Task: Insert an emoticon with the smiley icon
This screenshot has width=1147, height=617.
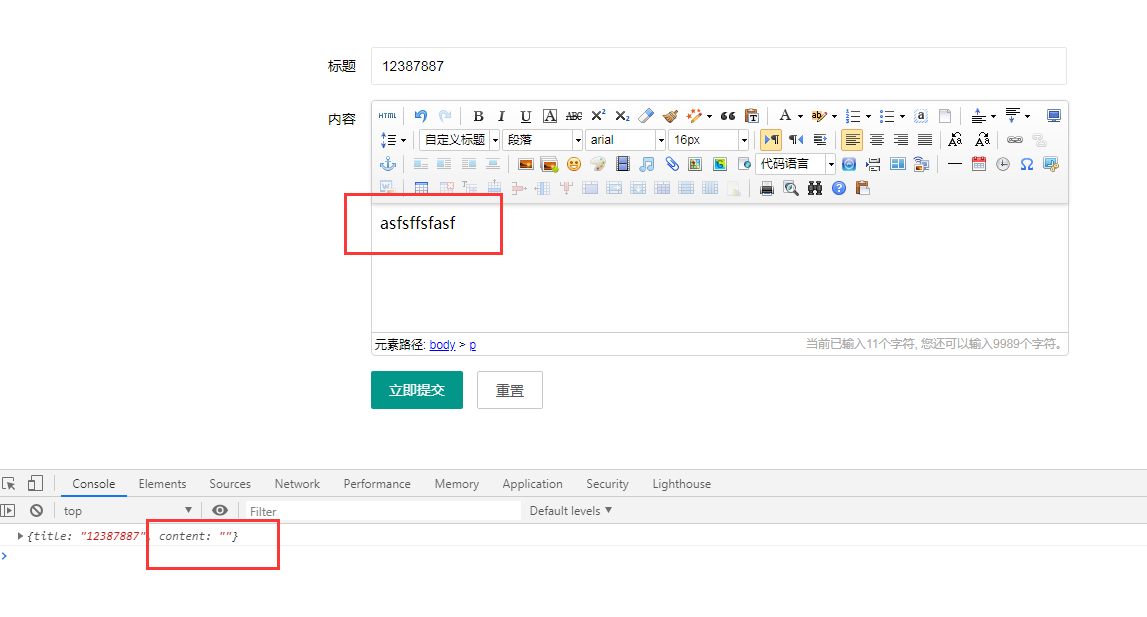Action: [x=574, y=164]
